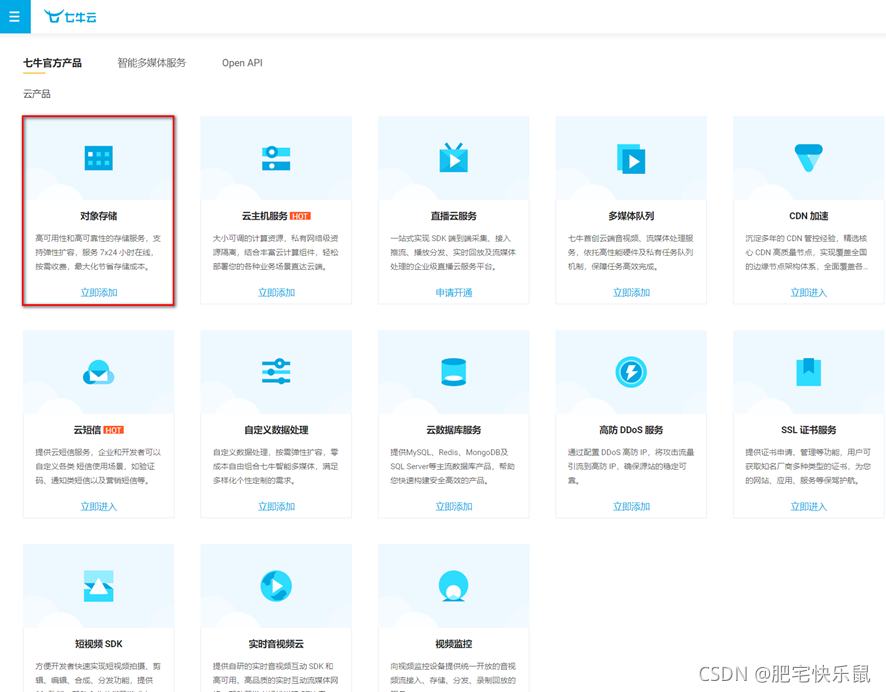Click the 直播云服务 title text
This screenshot has height=692, width=886.
[454, 216]
